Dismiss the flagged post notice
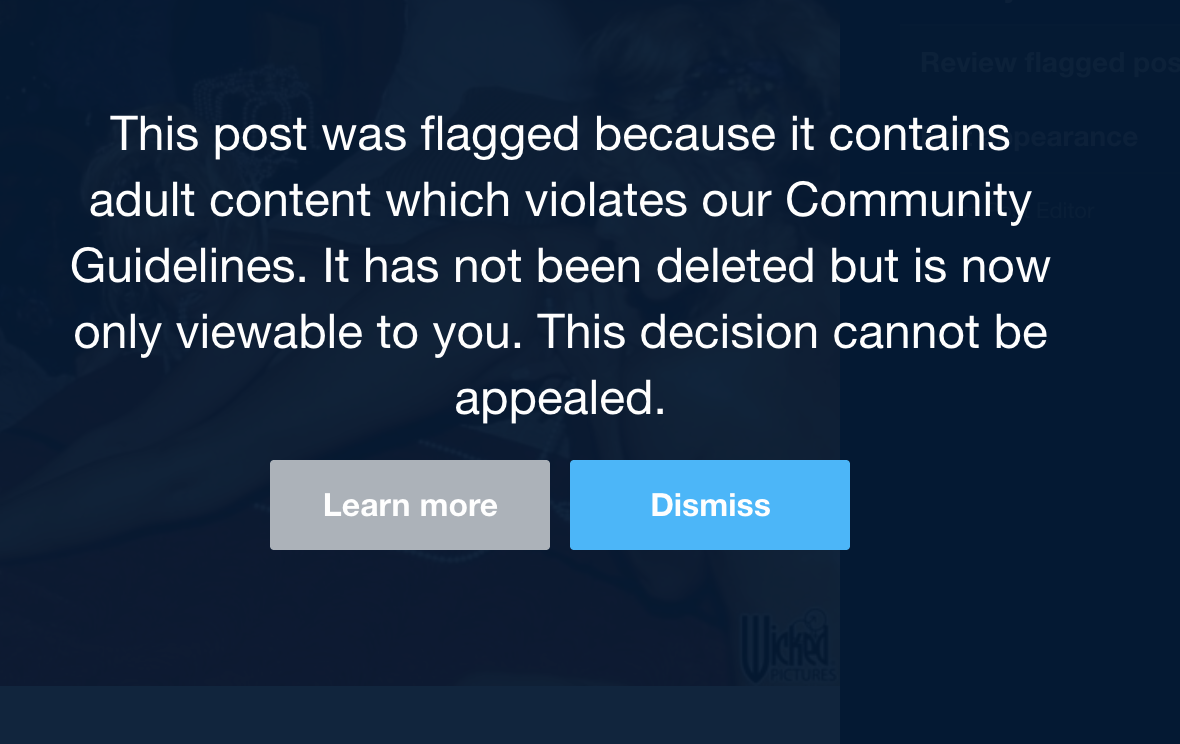The height and width of the screenshot is (744, 1180). [710, 505]
